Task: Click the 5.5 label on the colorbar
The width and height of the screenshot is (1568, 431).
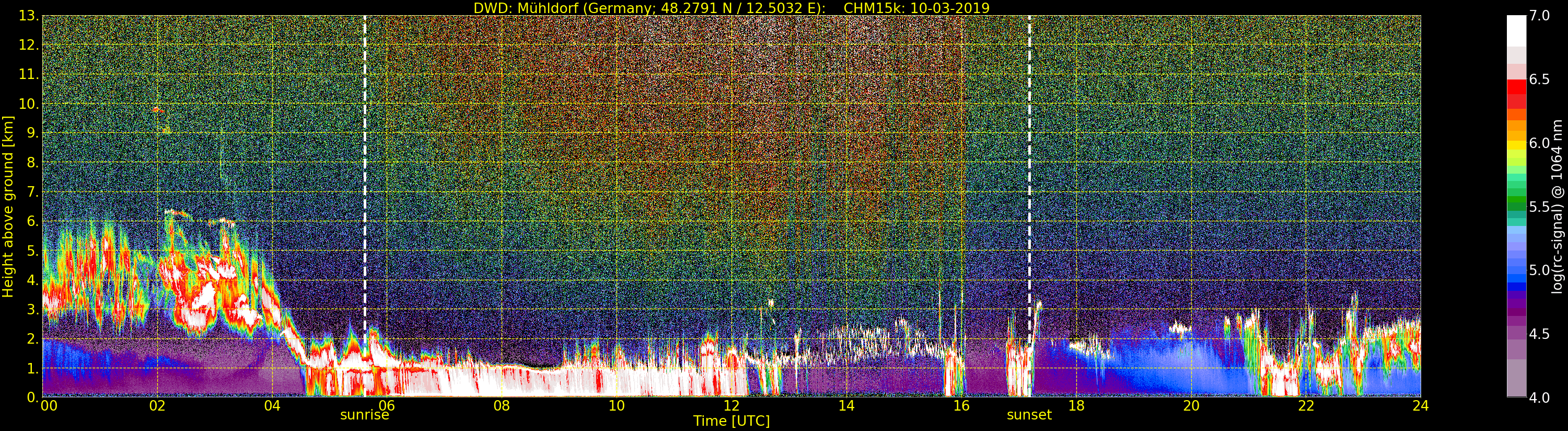Action: pyautogui.click(x=1539, y=207)
